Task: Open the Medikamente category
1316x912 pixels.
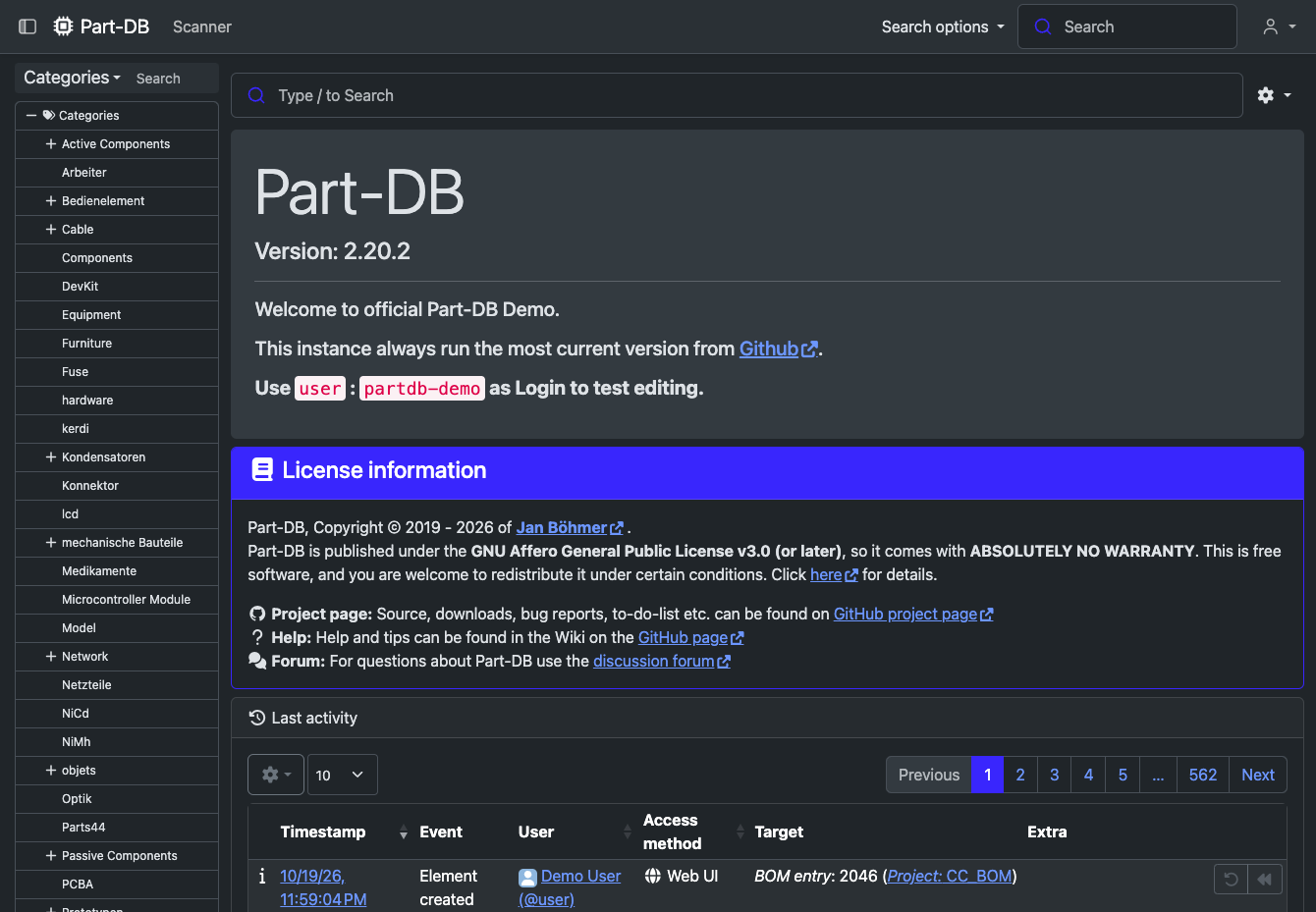Action: pyautogui.click(x=99, y=570)
